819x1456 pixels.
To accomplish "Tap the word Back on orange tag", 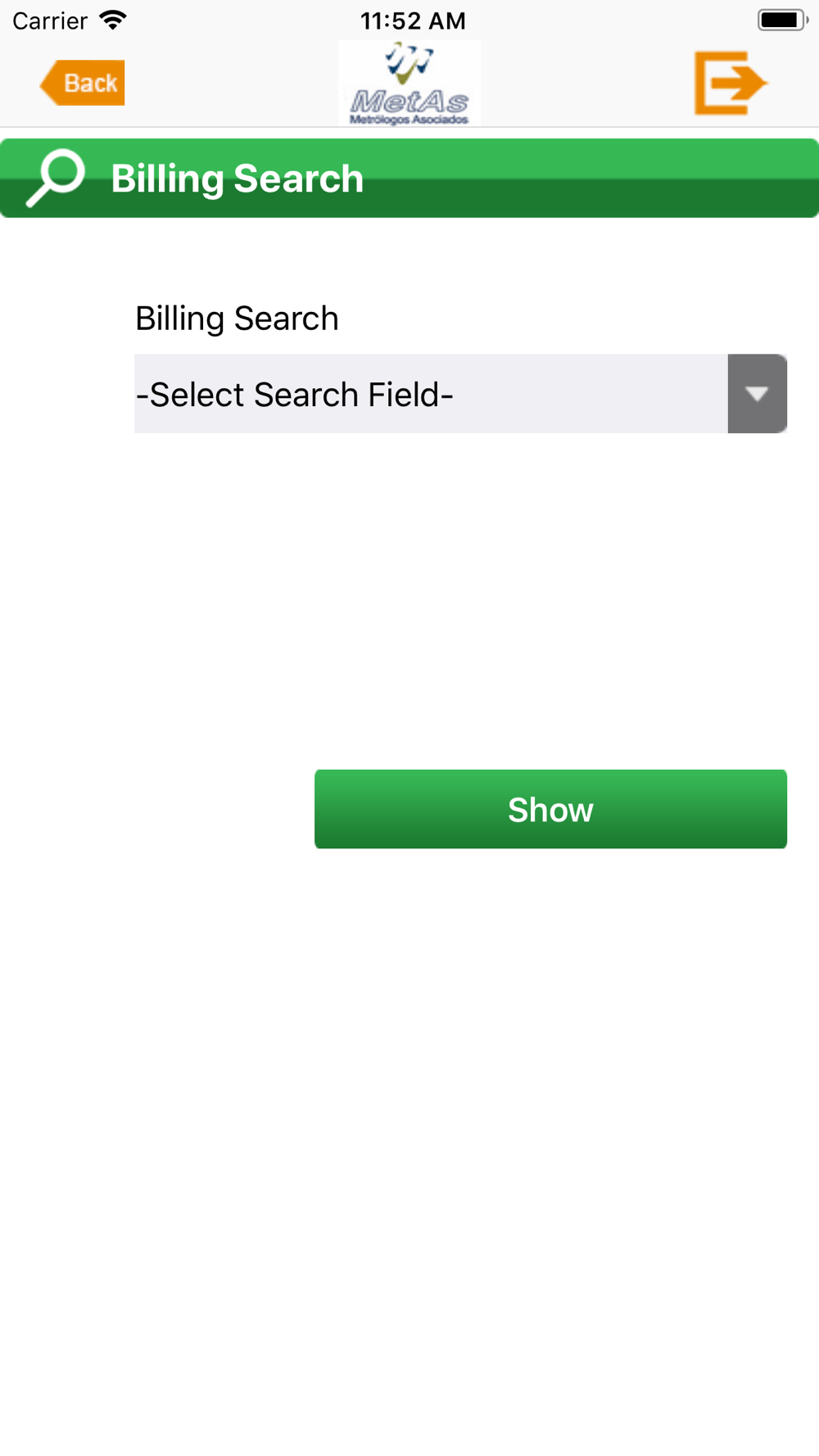I will coord(91,83).
